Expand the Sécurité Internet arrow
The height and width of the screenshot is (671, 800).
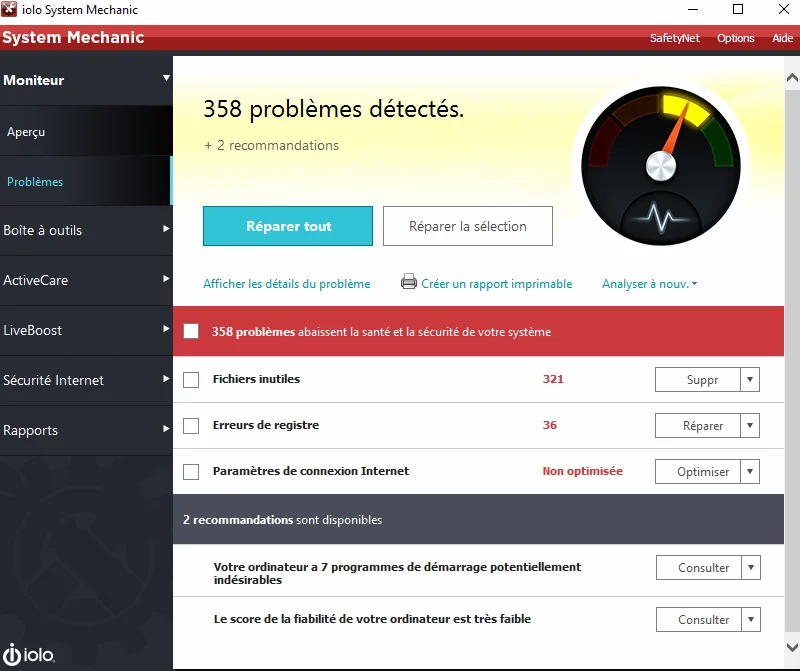click(166, 379)
